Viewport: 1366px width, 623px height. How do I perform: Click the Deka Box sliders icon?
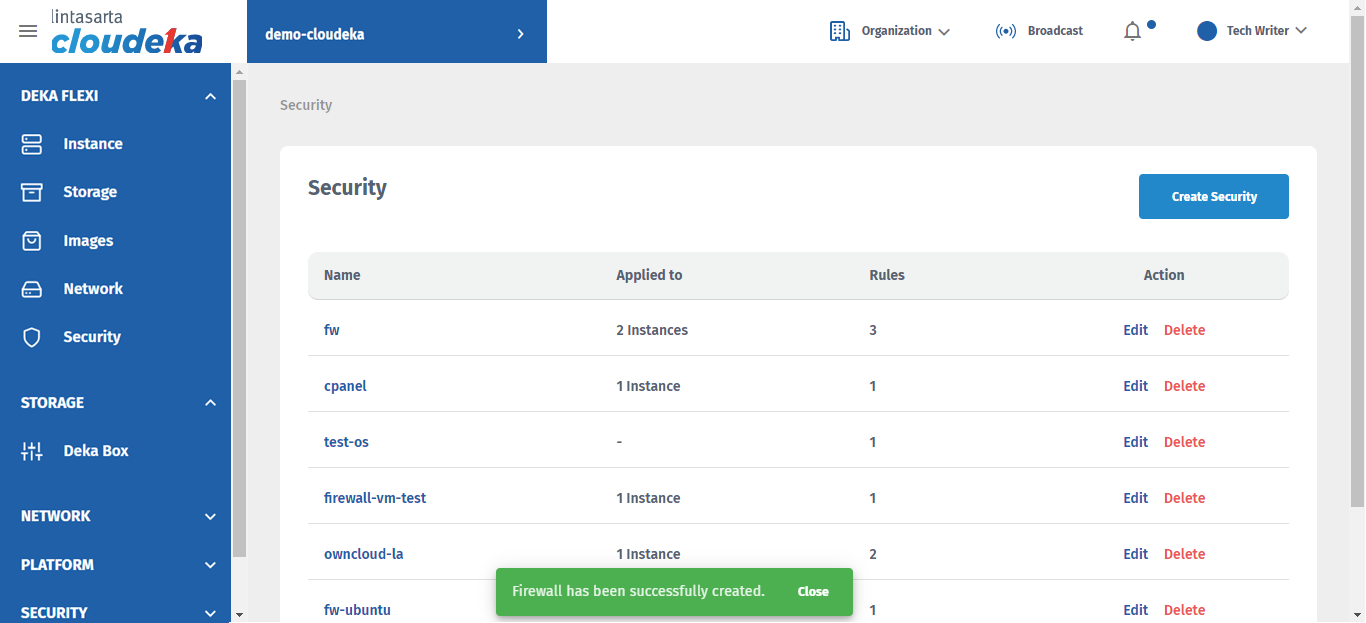32,451
